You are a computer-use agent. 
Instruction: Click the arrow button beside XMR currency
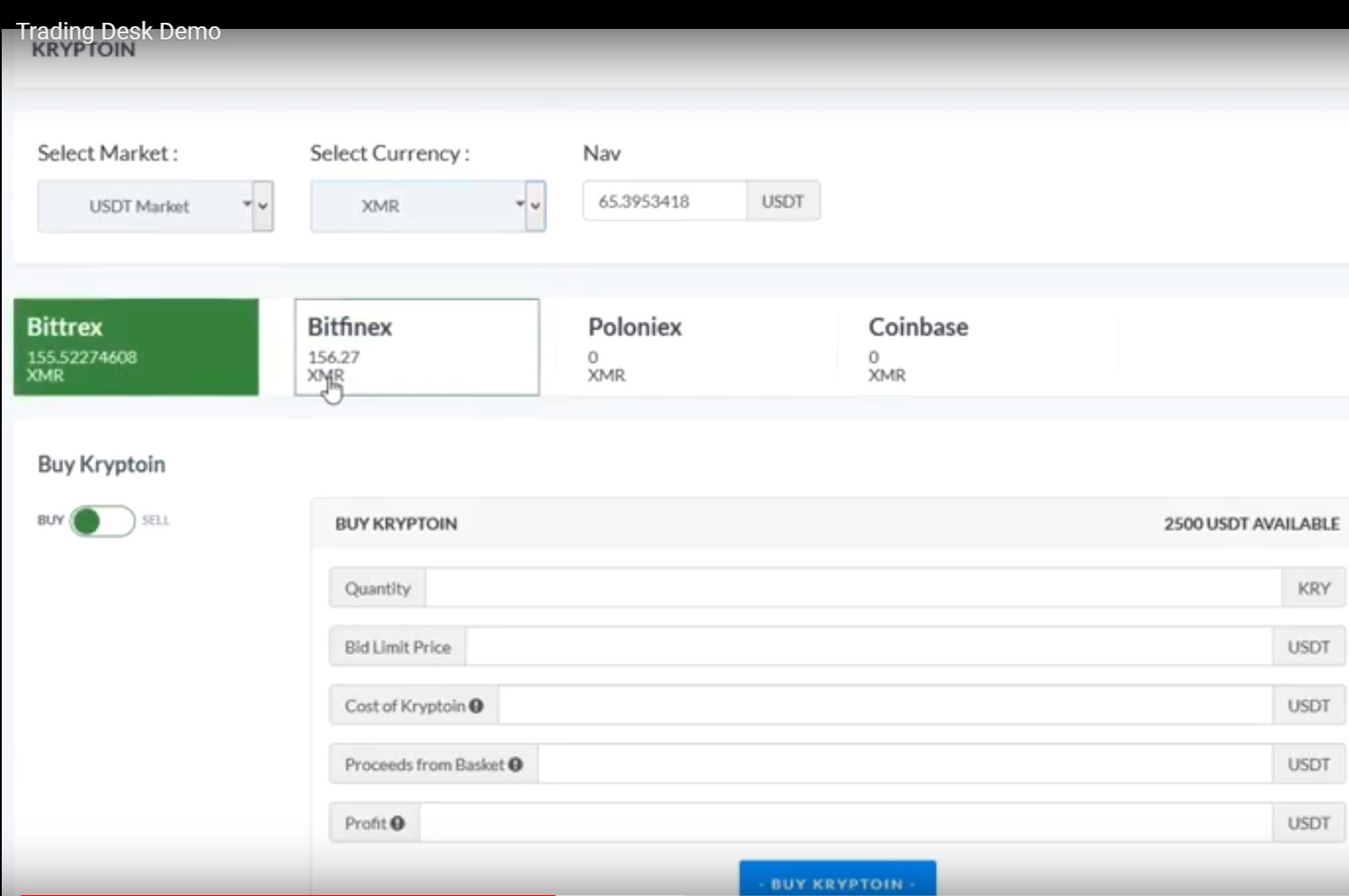click(536, 206)
